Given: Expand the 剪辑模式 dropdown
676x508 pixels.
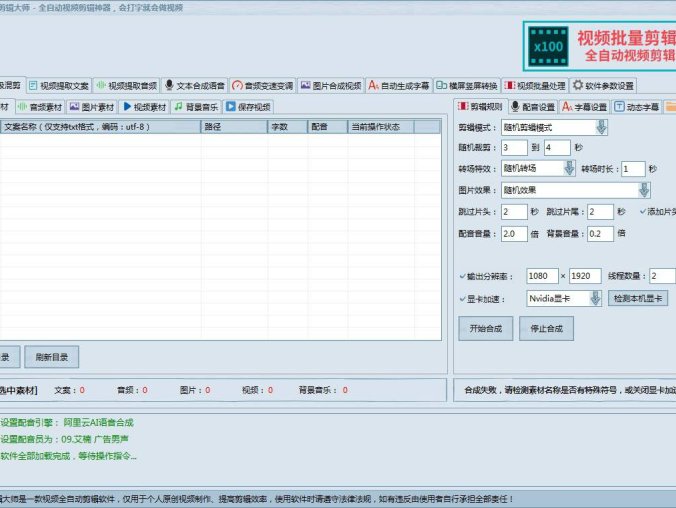Looking at the screenshot, I should point(601,127).
